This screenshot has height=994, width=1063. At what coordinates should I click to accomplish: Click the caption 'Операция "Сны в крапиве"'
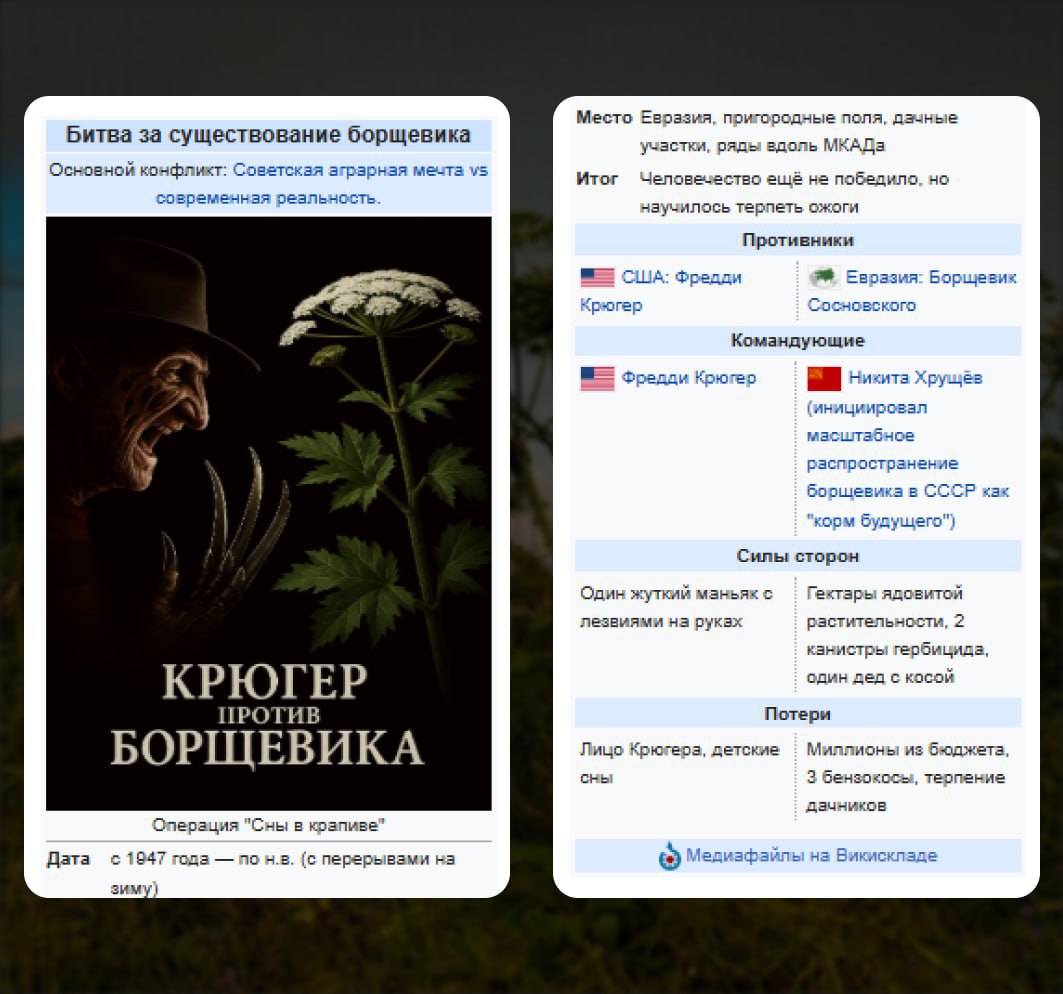click(268, 825)
